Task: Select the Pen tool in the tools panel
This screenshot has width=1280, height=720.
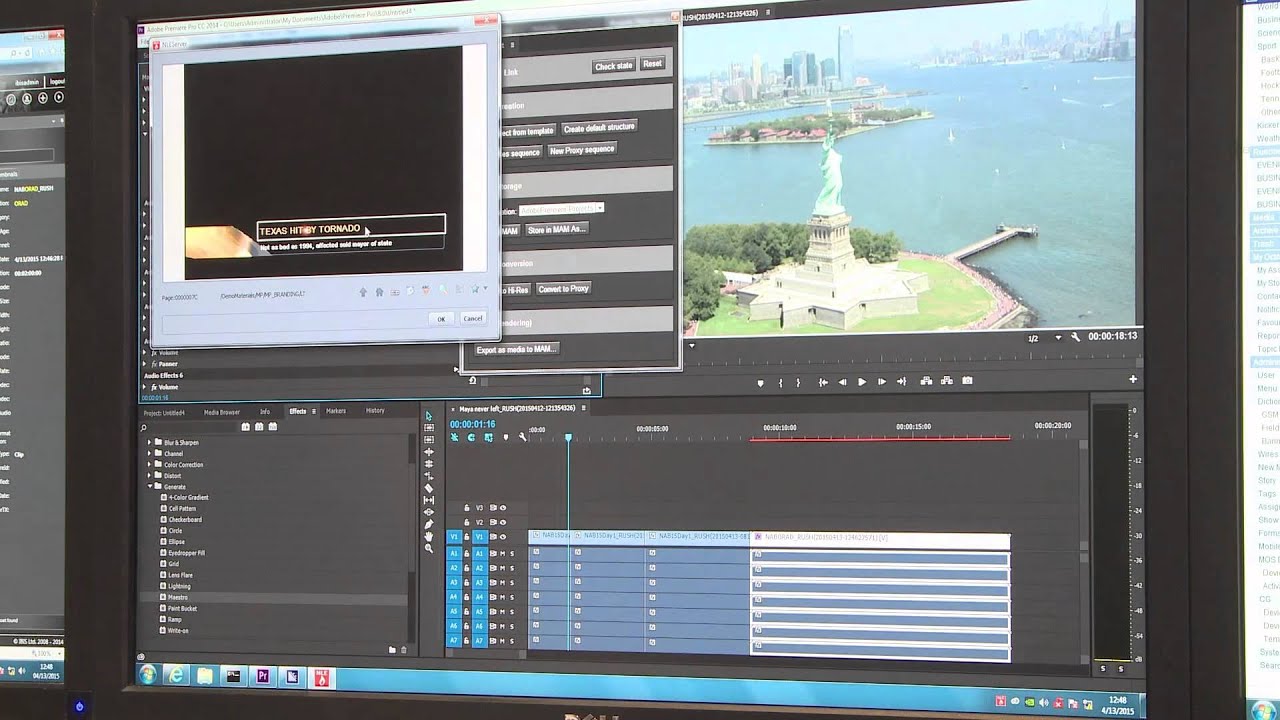Action: (429, 524)
